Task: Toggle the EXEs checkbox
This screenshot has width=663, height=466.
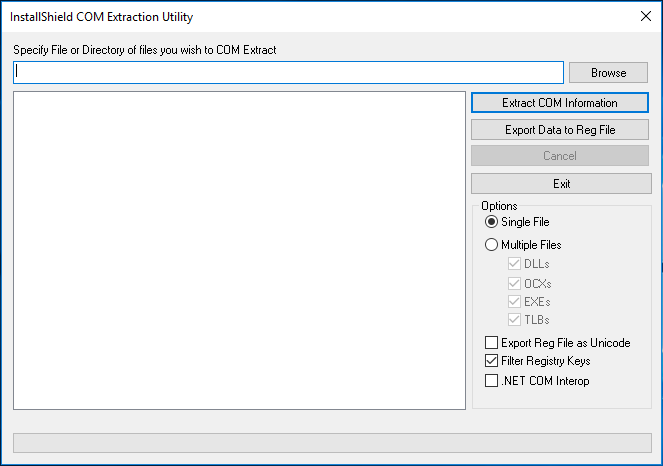Action: [514, 302]
